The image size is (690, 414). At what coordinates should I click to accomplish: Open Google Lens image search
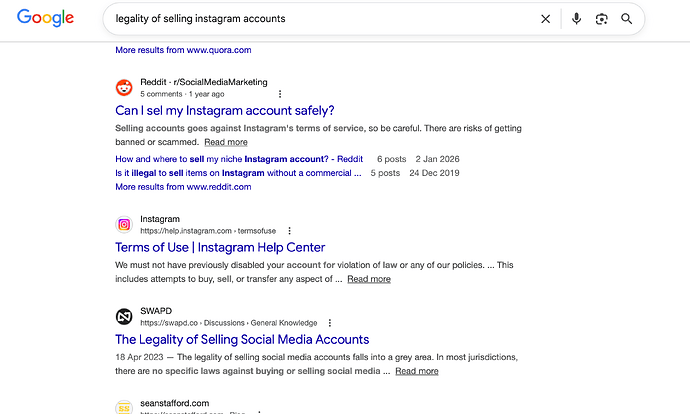coord(601,19)
